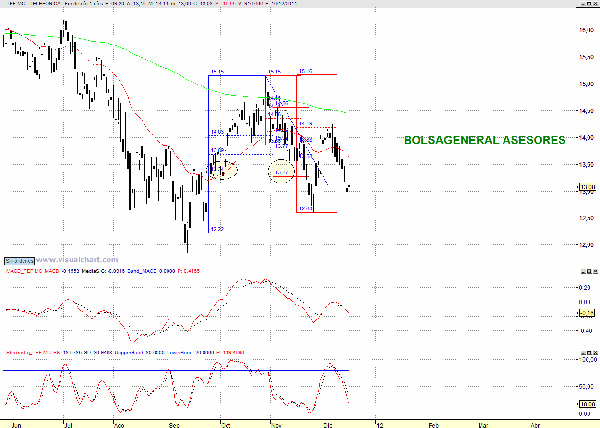Click the MACD indicator legend line
Image resolution: width=600 pixels, height=428 pixels.
coord(102,271)
